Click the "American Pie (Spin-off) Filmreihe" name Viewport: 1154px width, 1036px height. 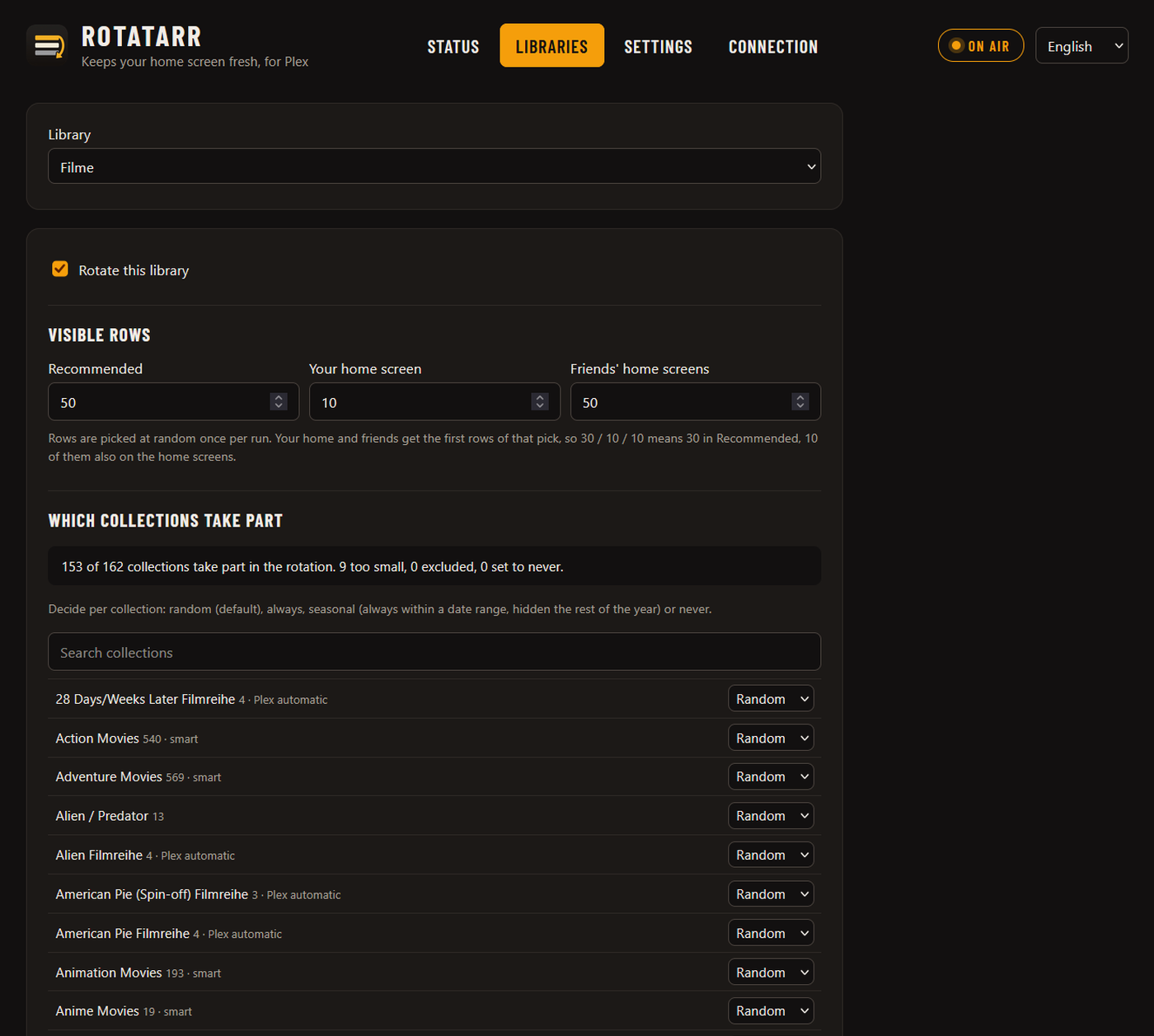[152, 894]
